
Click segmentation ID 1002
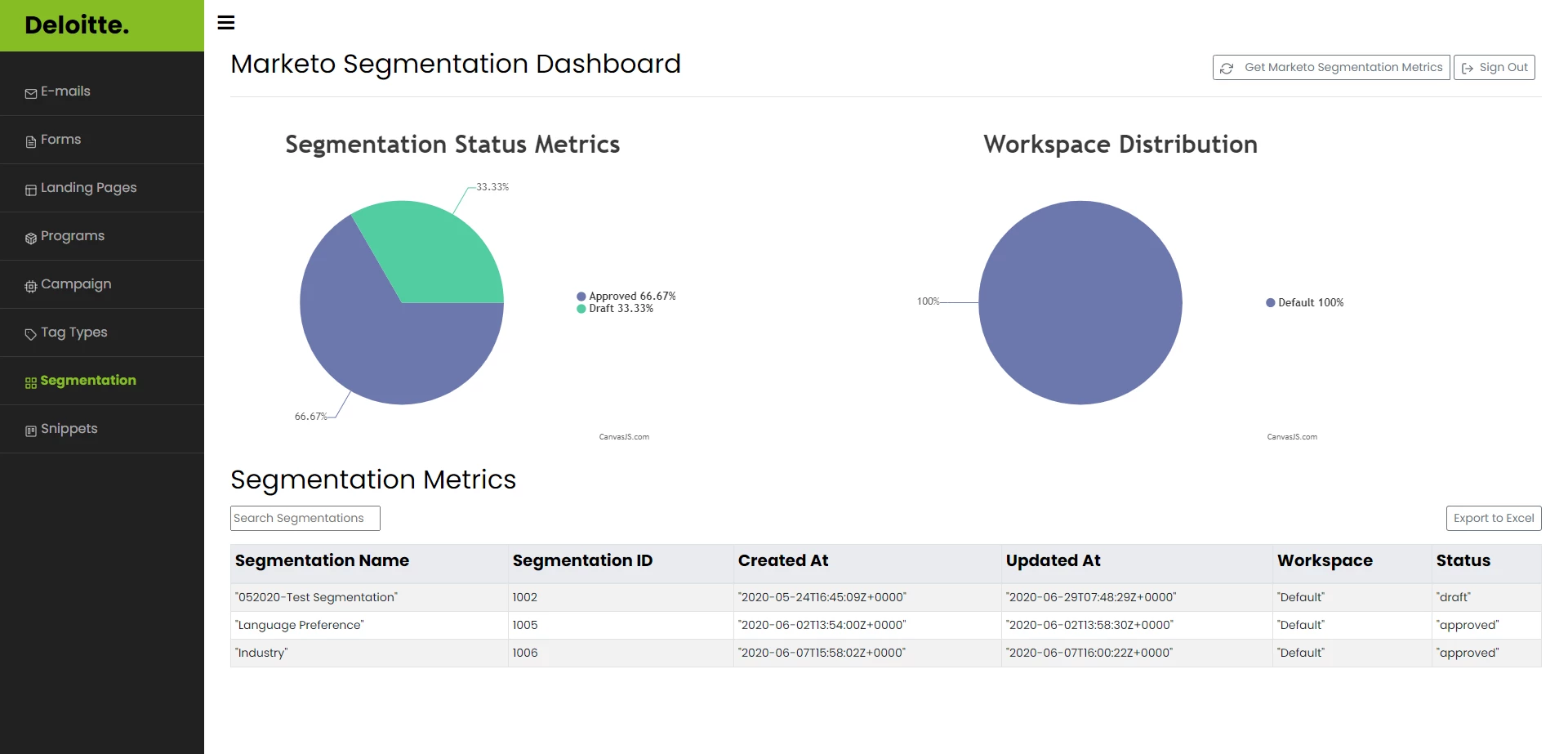(x=621, y=597)
